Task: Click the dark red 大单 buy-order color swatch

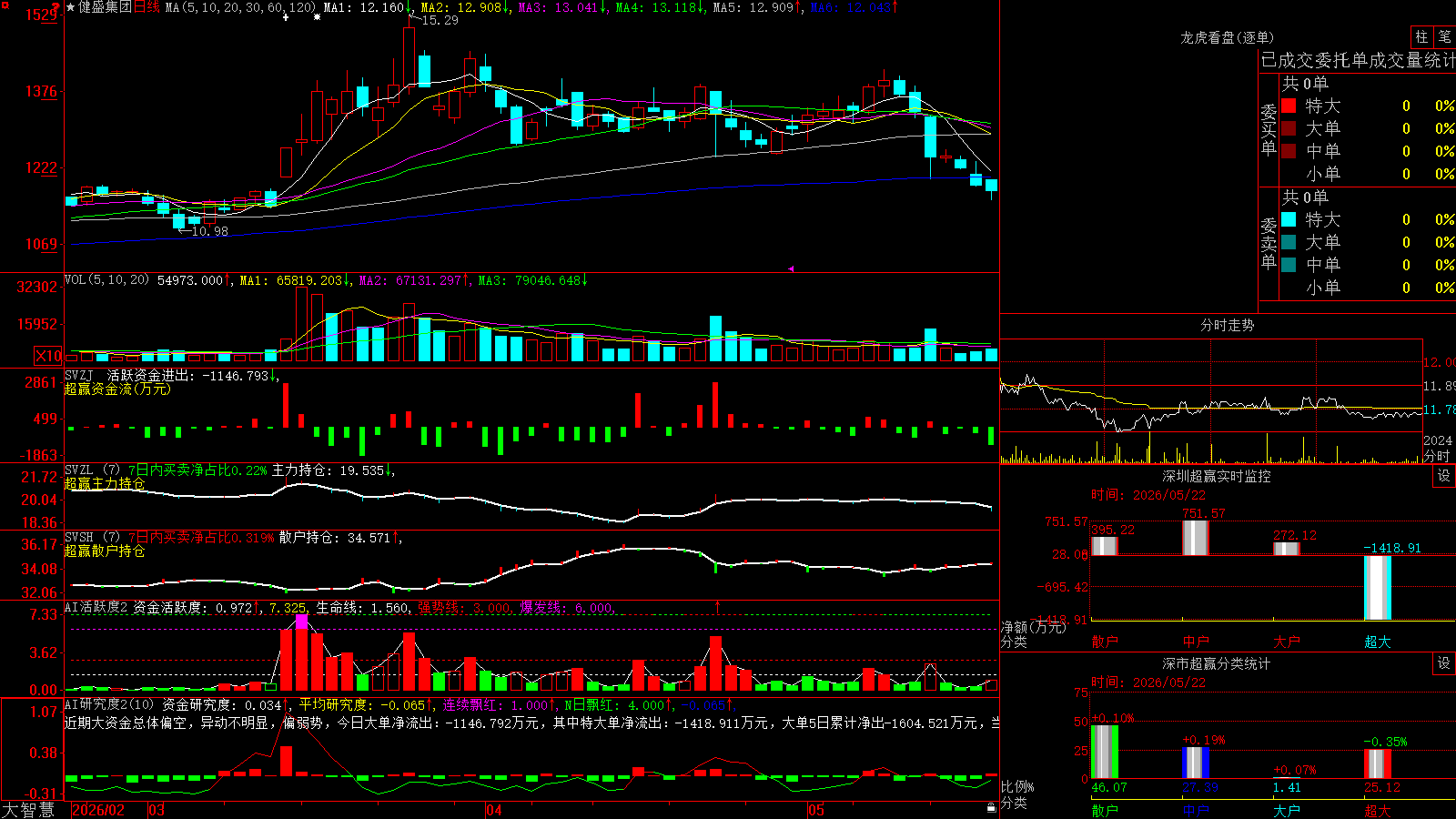Action: 1289,128
